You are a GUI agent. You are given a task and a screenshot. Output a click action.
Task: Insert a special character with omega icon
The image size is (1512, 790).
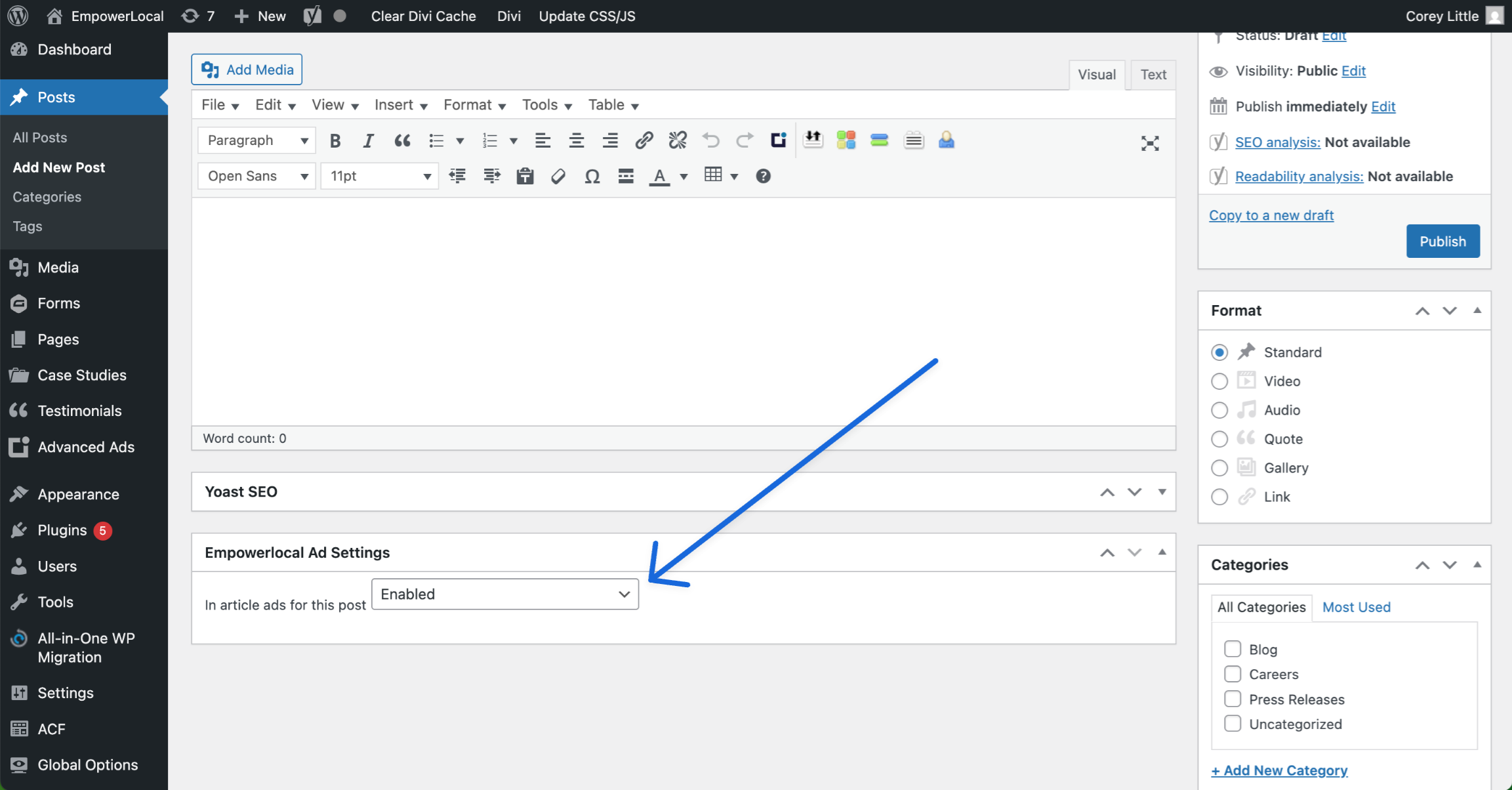(592, 176)
